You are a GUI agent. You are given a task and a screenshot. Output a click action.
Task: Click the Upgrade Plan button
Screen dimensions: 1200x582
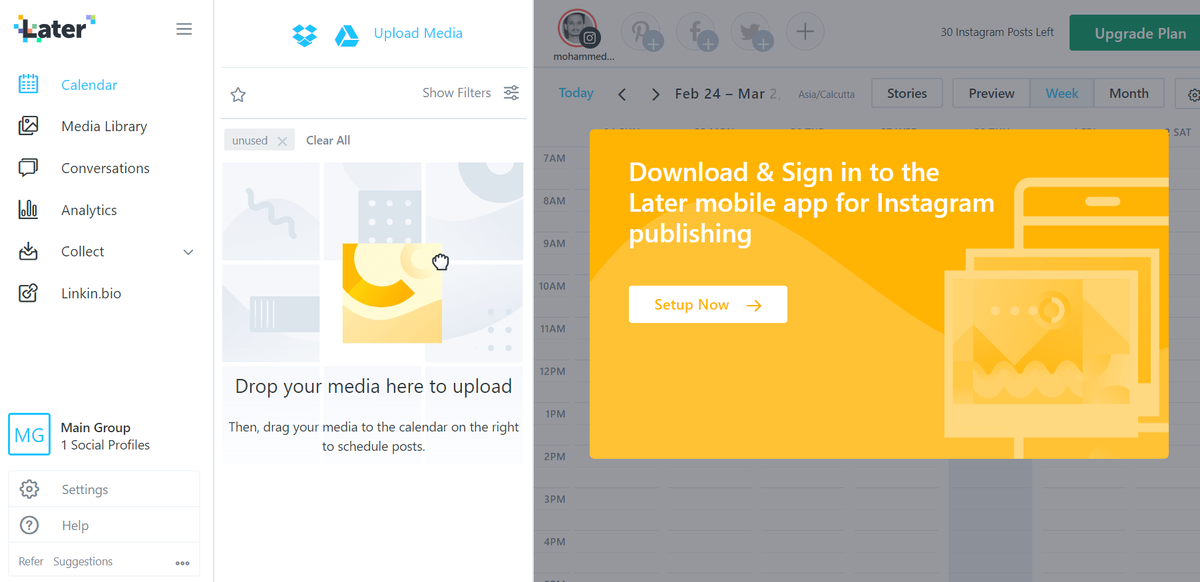pyautogui.click(x=1135, y=33)
